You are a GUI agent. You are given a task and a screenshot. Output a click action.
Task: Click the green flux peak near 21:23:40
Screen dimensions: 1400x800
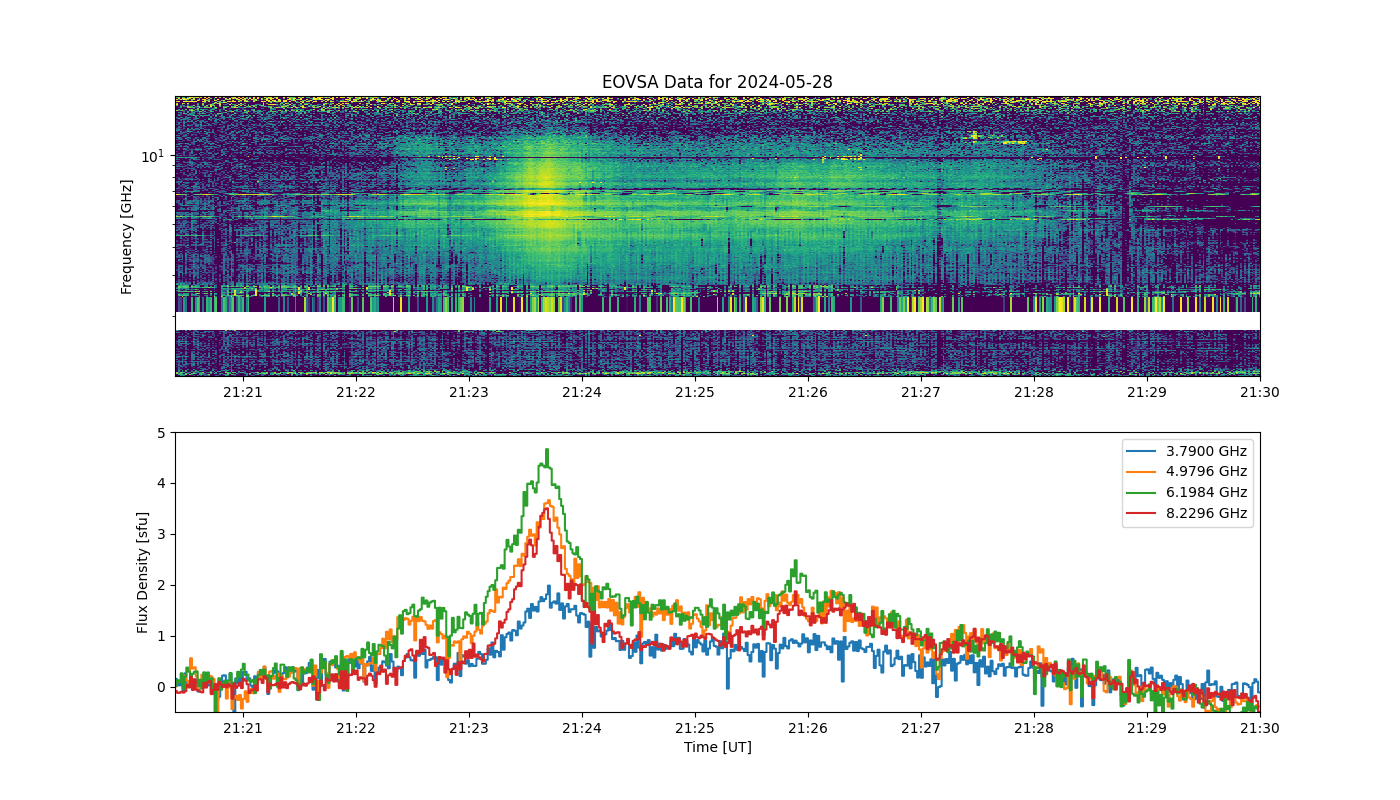pos(547,452)
